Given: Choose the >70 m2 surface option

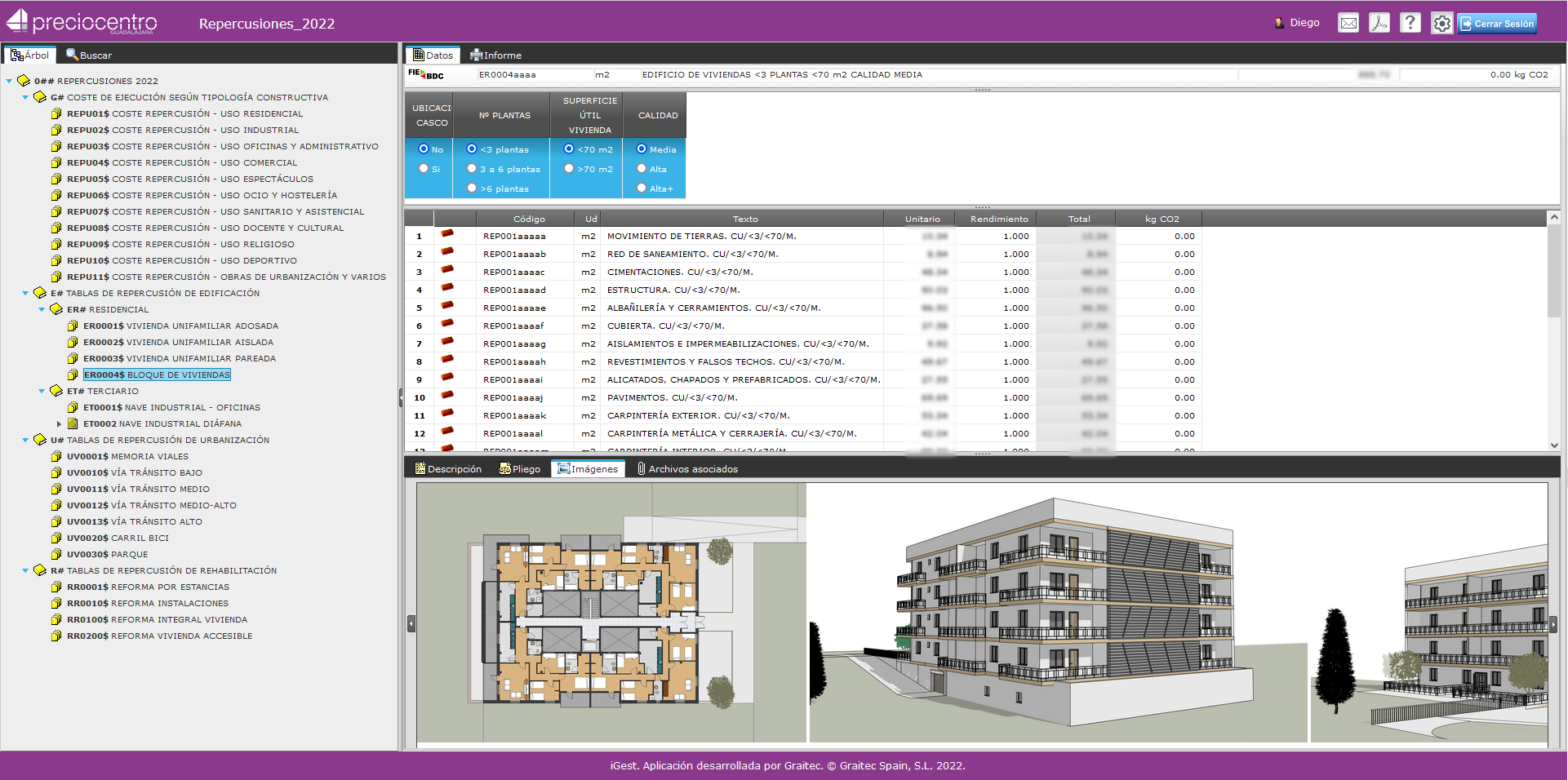Looking at the screenshot, I should [569, 169].
